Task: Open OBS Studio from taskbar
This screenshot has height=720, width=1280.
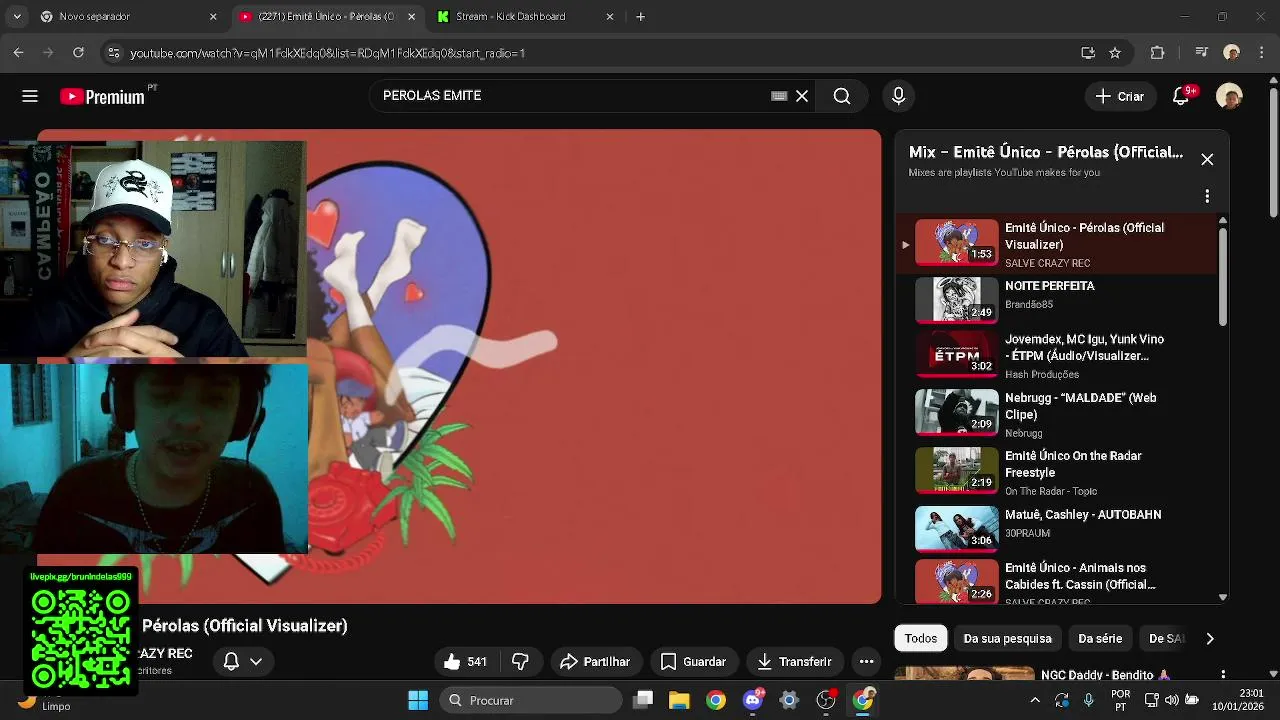Action: [x=826, y=700]
